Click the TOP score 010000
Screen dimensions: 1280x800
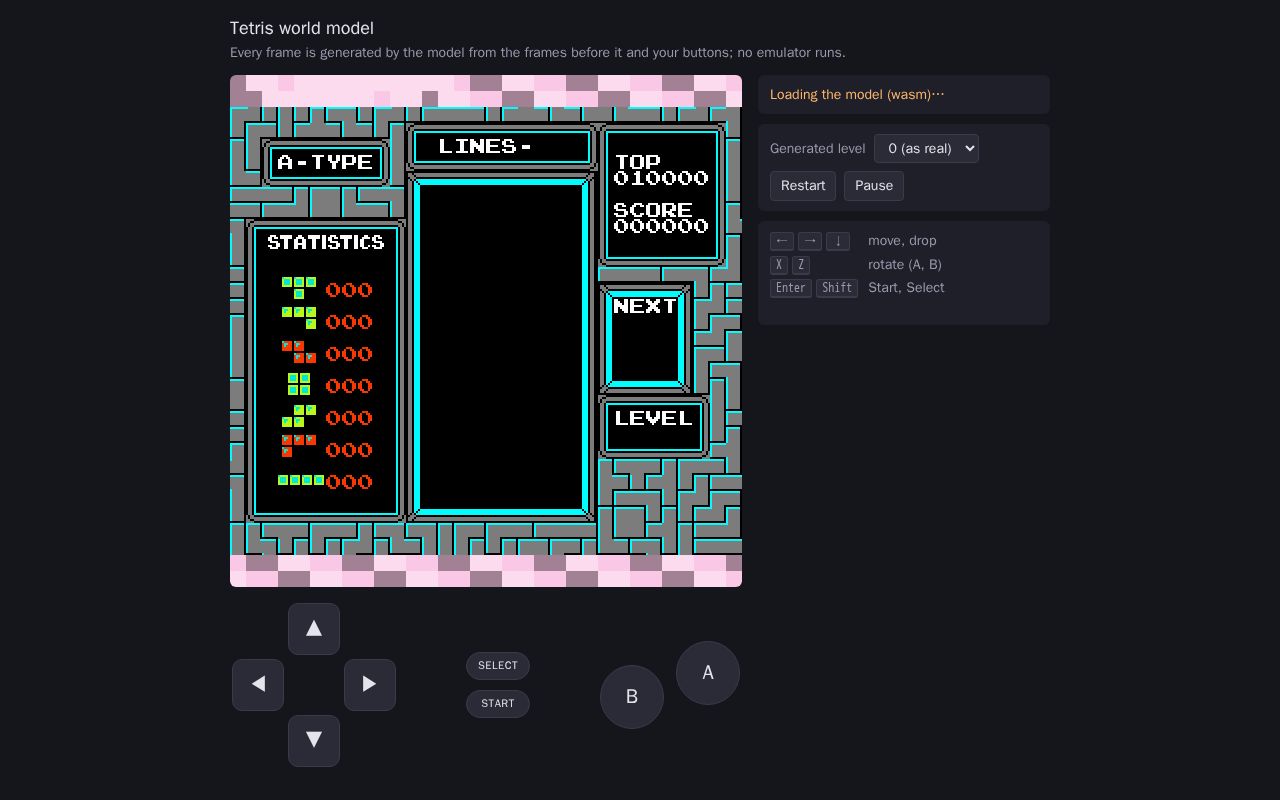(661, 178)
